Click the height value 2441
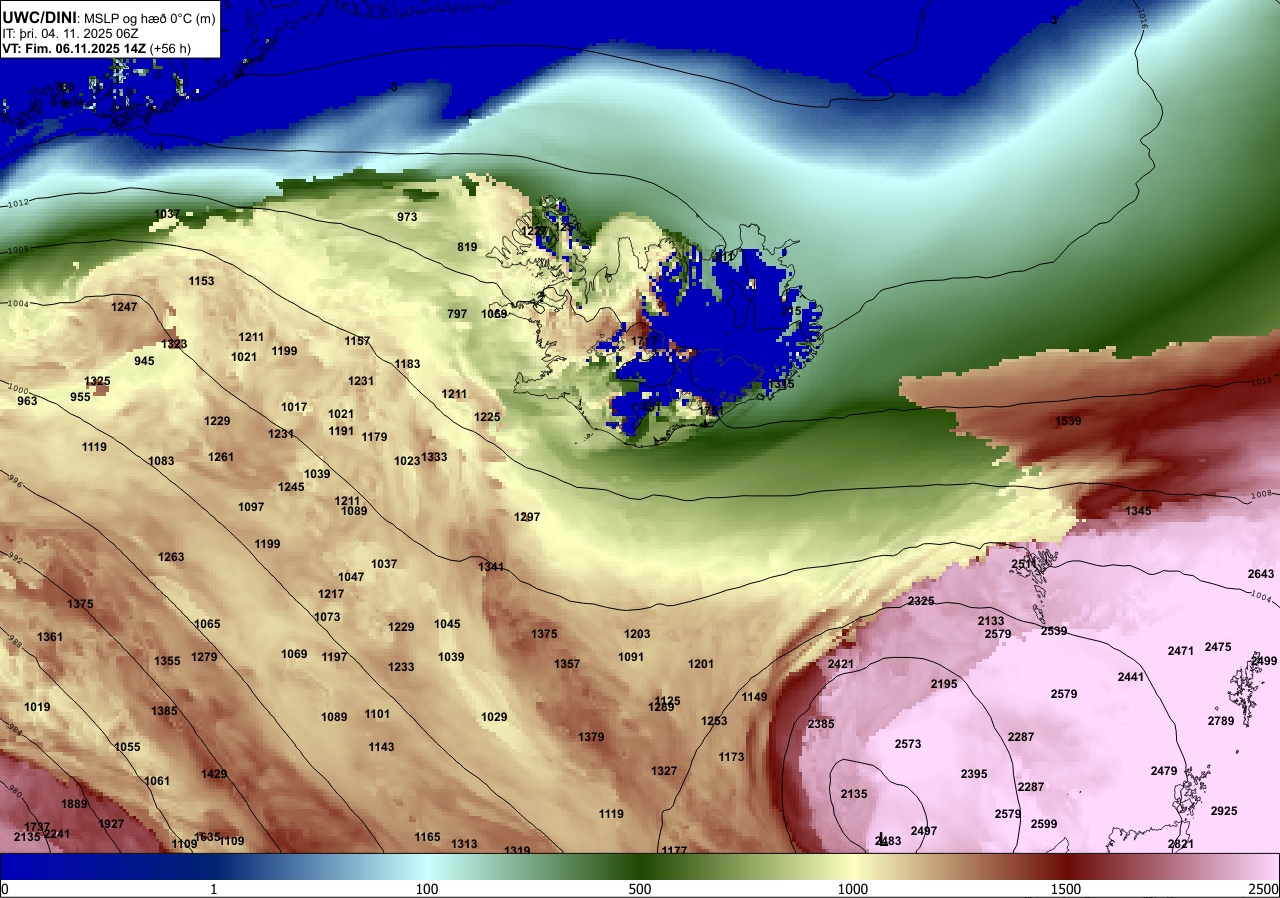 click(x=1131, y=677)
